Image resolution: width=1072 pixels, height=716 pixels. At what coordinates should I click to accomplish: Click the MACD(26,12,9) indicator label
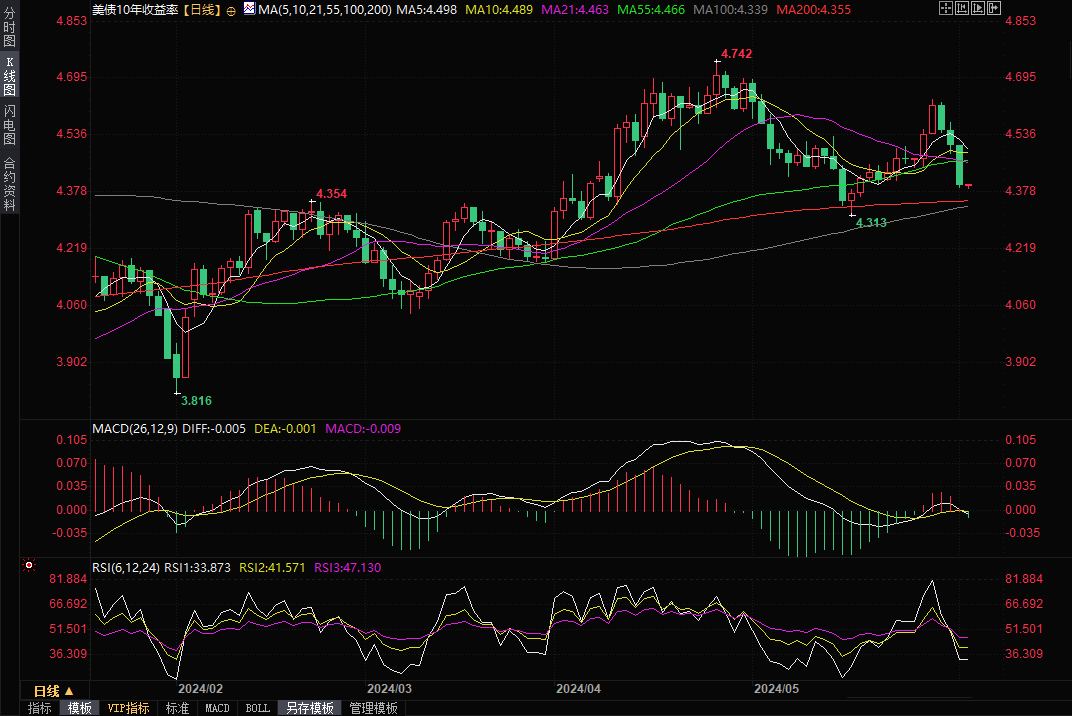tap(134, 429)
